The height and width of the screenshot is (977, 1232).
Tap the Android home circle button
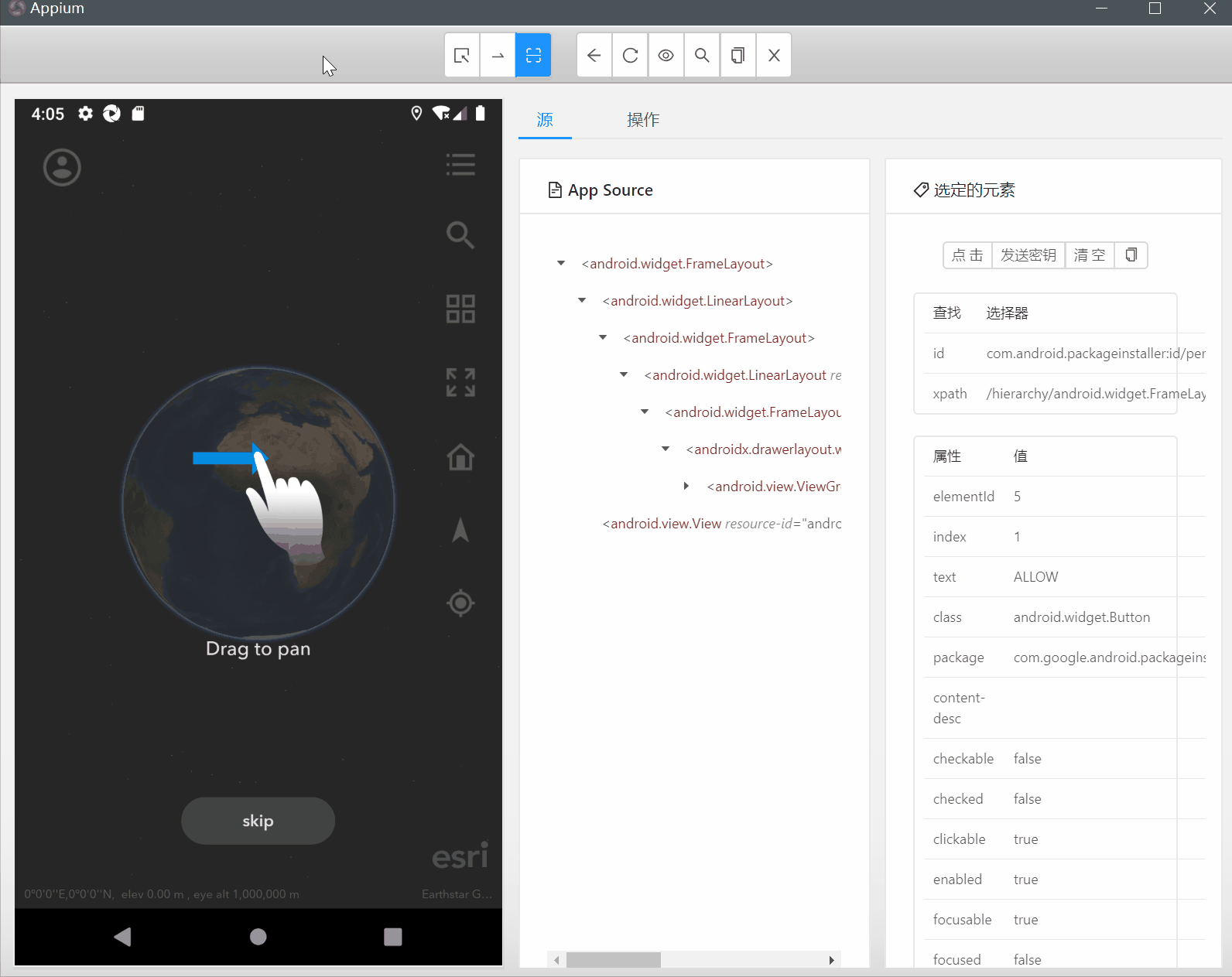pyautogui.click(x=258, y=937)
